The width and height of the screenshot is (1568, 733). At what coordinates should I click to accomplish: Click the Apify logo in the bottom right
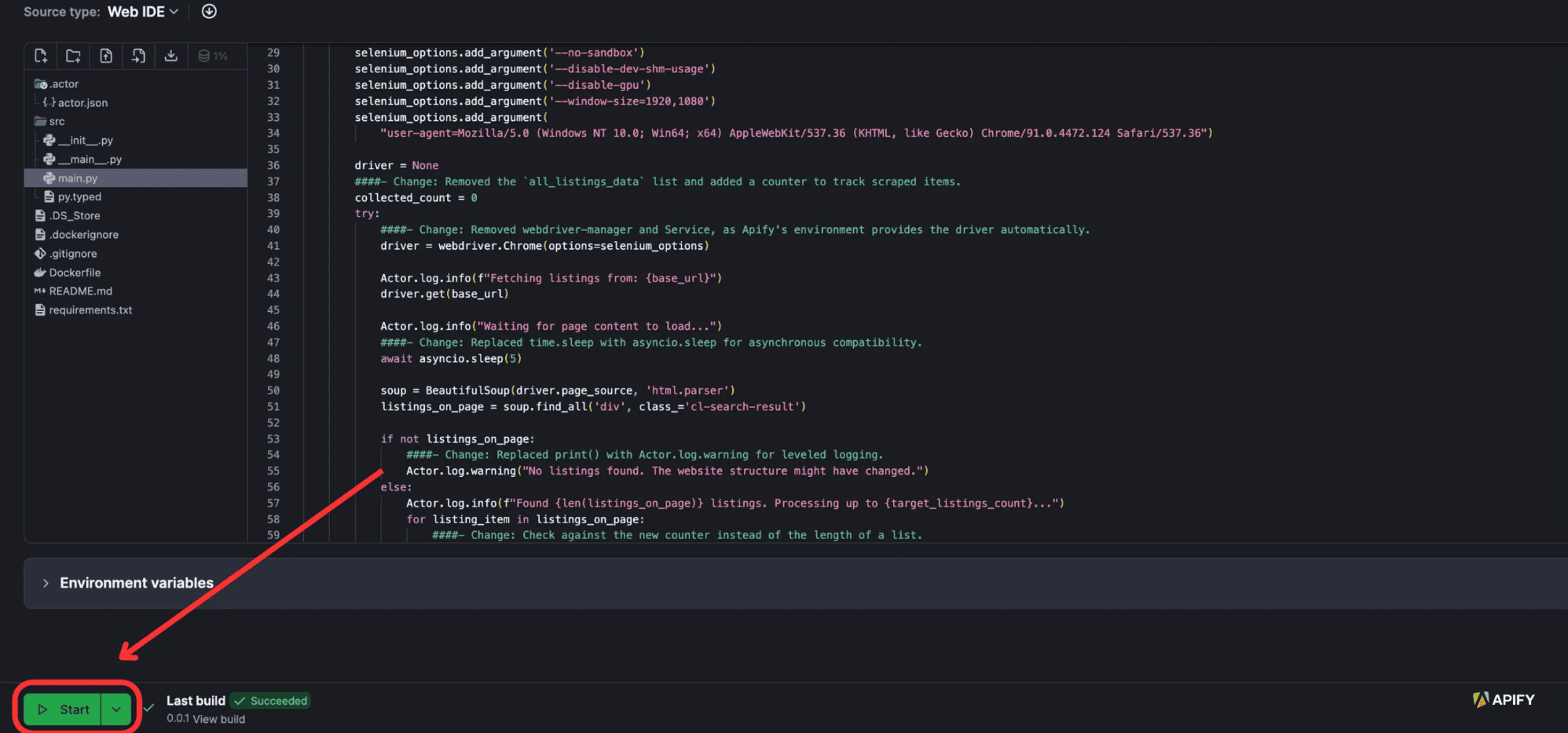tap(1503, 700)
